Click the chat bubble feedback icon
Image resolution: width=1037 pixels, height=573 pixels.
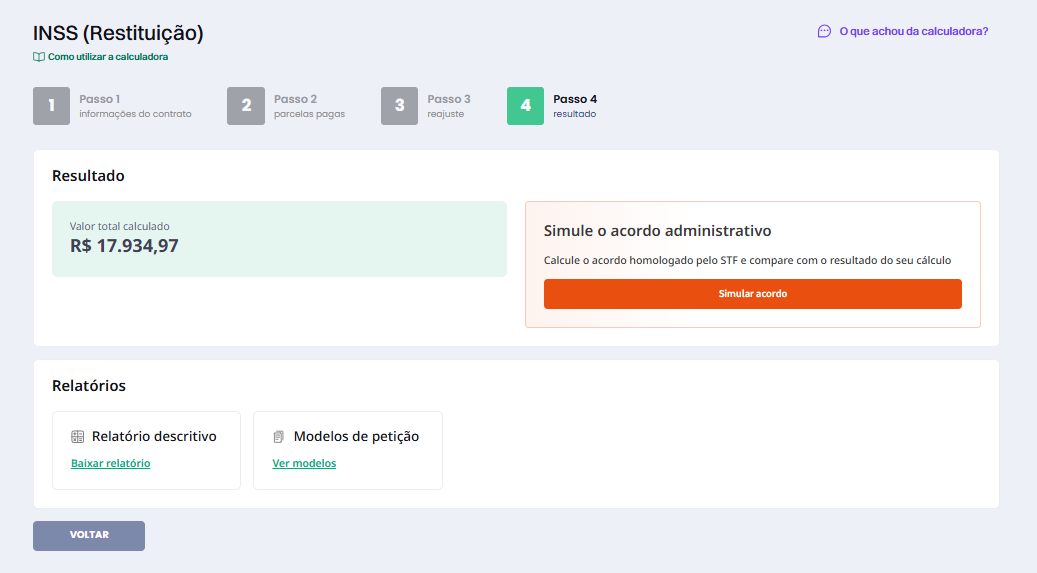824,31
